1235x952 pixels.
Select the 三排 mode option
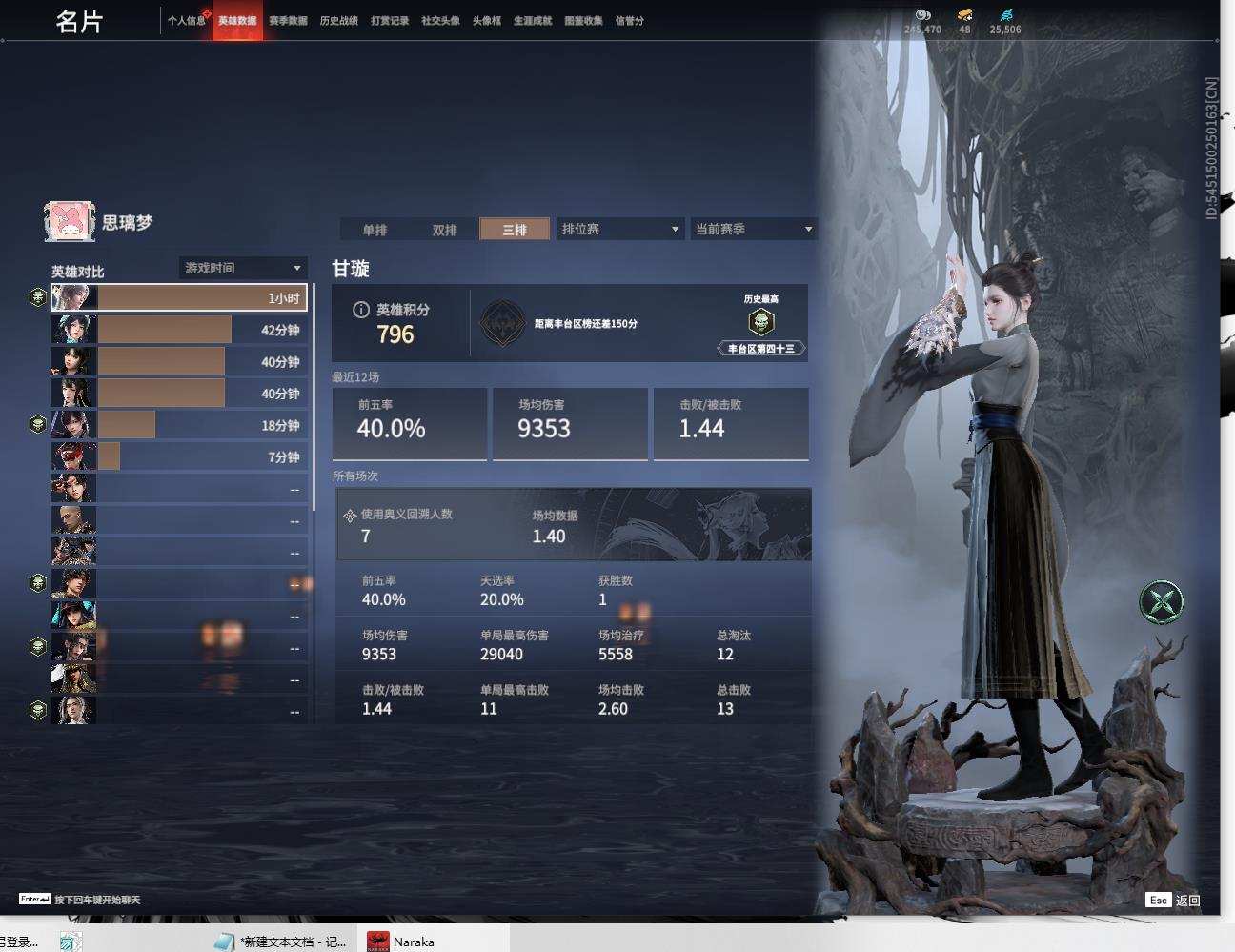515,230
